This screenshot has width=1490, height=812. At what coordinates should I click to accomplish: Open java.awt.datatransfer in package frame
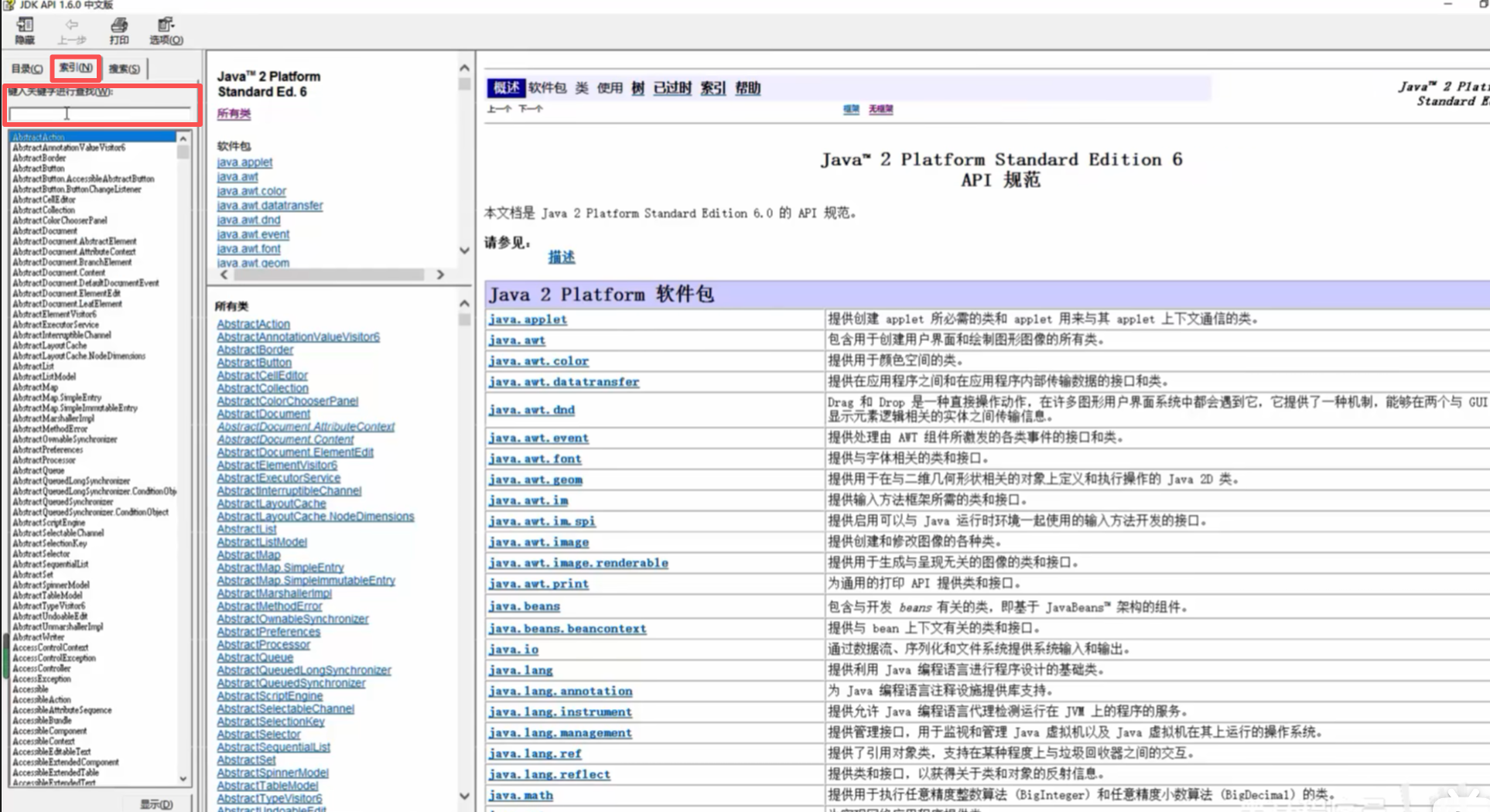point(270,206)
